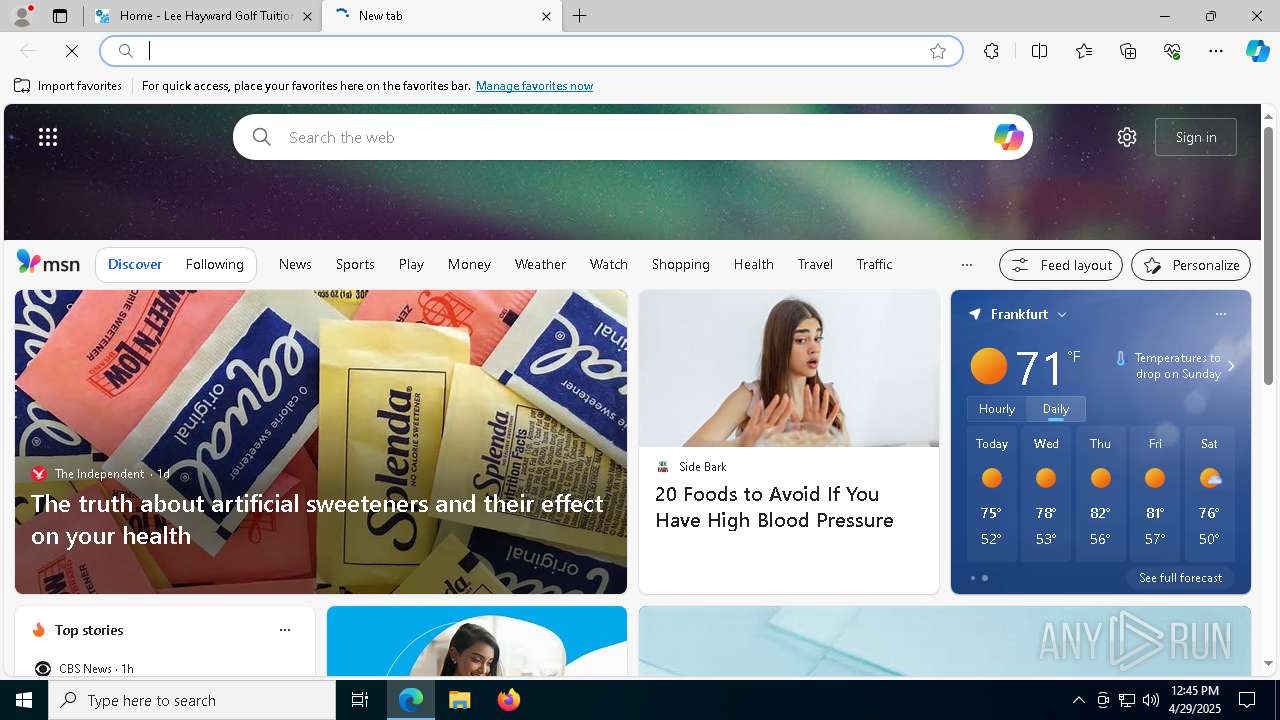The height and width of the screenshot is (720, 1280).
Task: Open the Shopping category
Action: pyautogui.click(x=680, y=264)
